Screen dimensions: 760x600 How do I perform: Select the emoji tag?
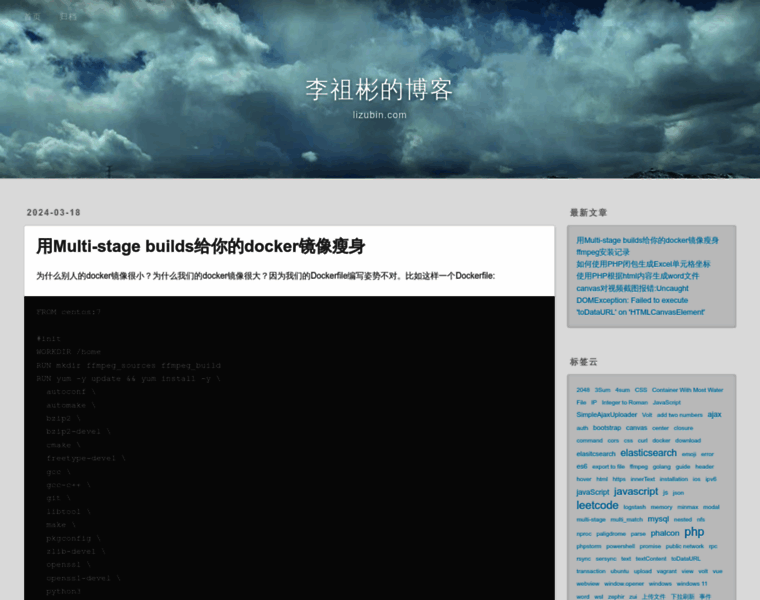click(689, 454)
